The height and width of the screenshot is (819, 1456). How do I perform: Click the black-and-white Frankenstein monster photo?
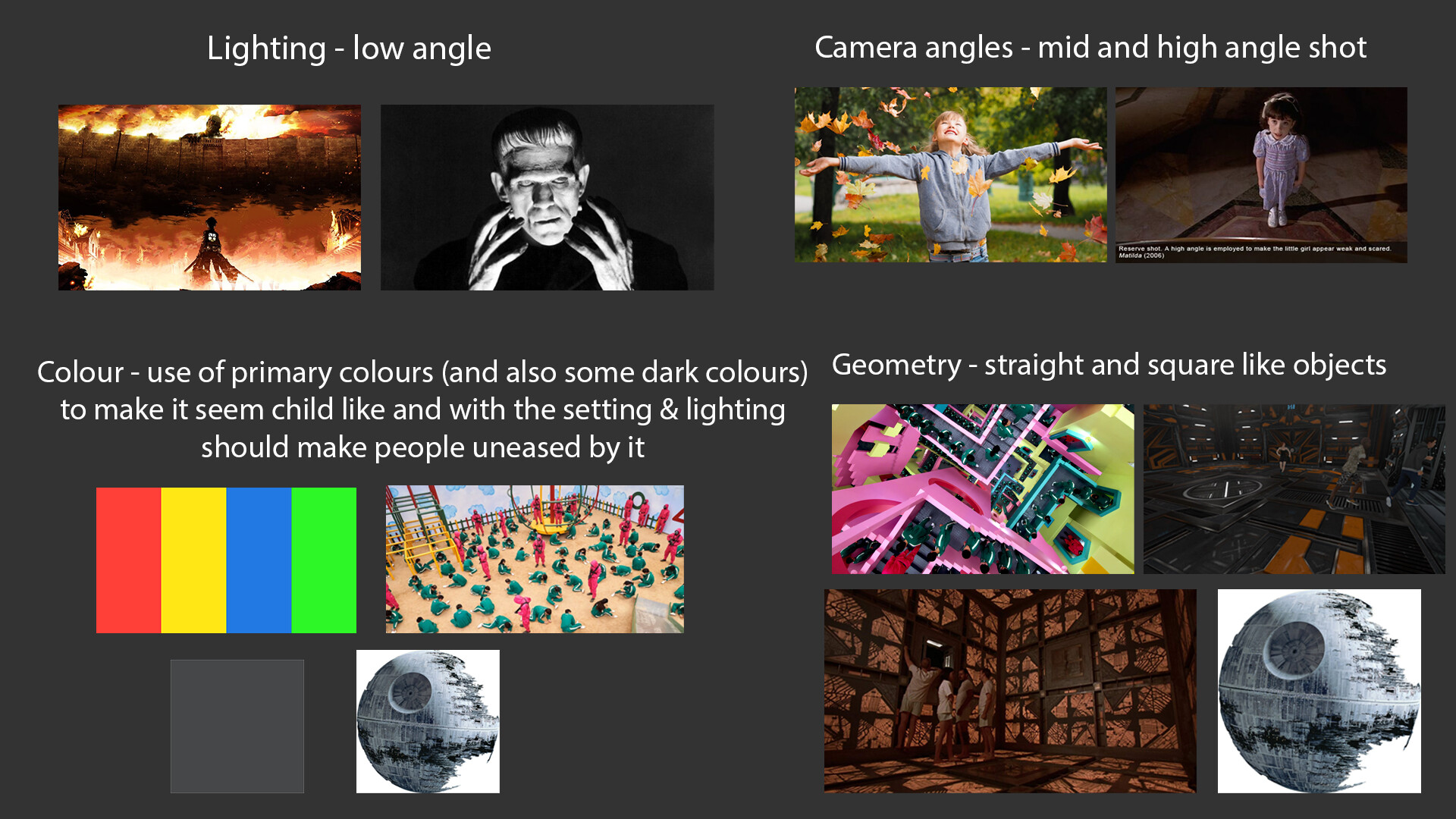[x=547, y=197]
